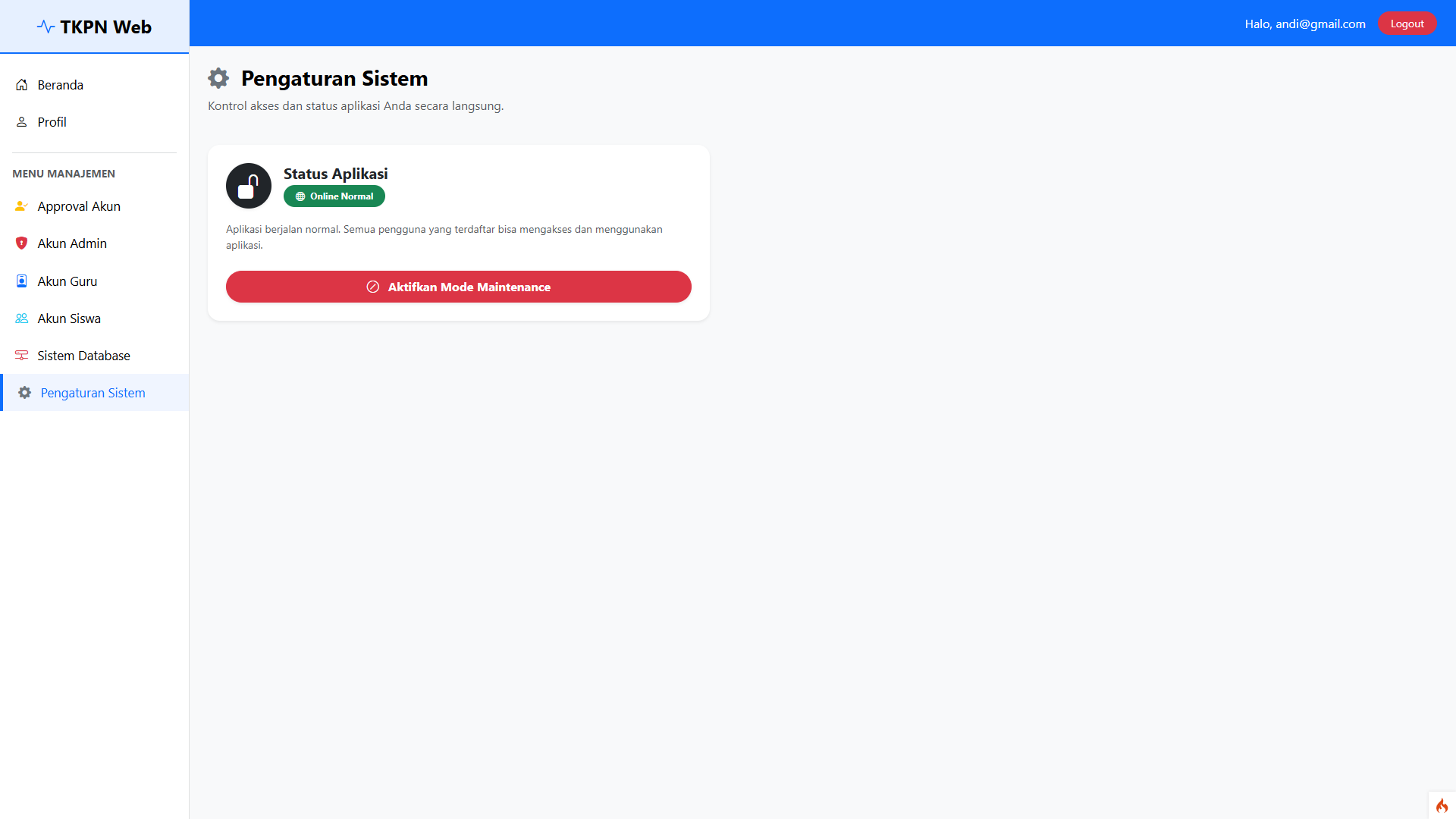Click the blue badge Akun Guru icon
The image size is (1456, 819).
(22, 281)
